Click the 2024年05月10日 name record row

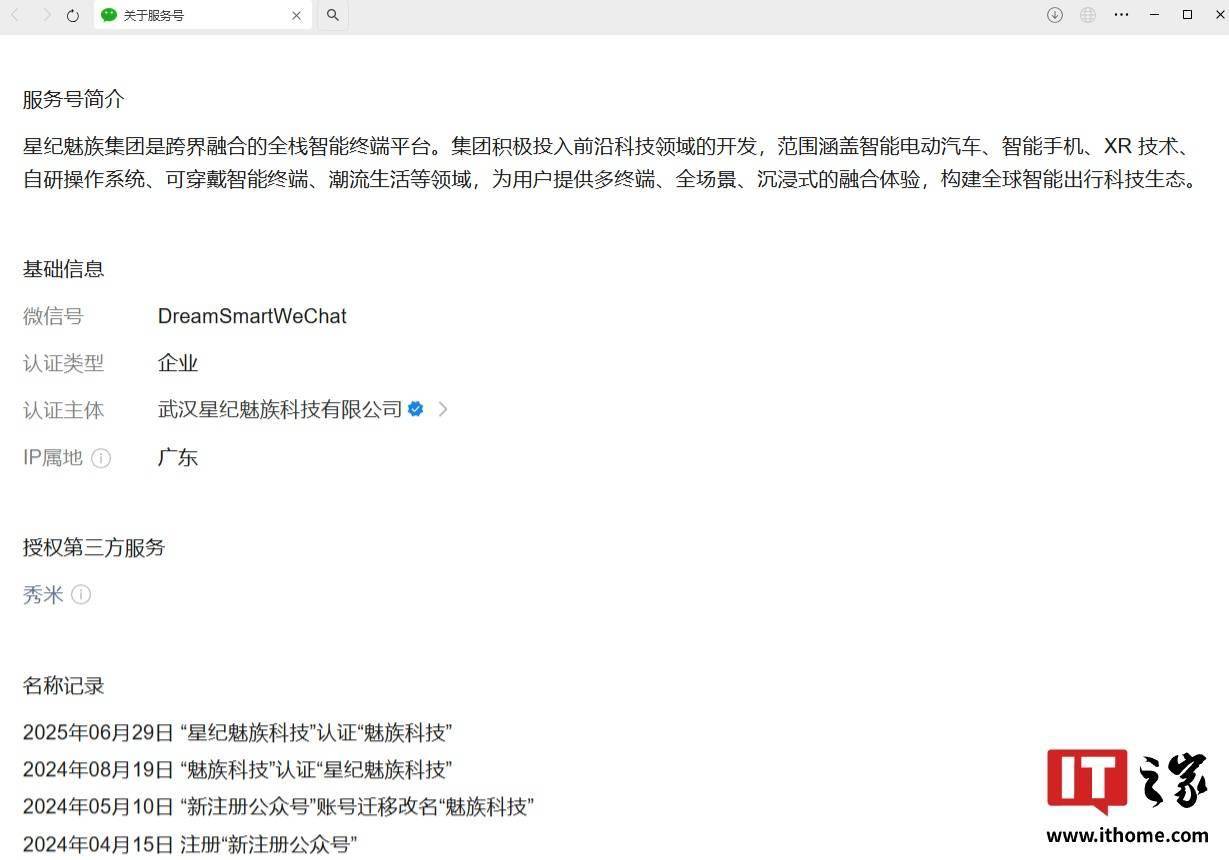278,807
